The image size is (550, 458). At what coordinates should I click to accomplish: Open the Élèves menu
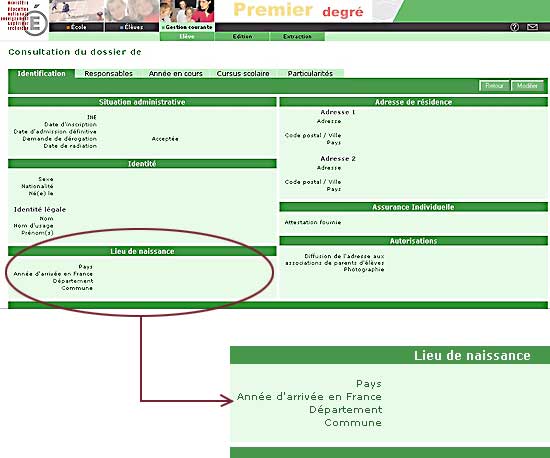[132, 27]
